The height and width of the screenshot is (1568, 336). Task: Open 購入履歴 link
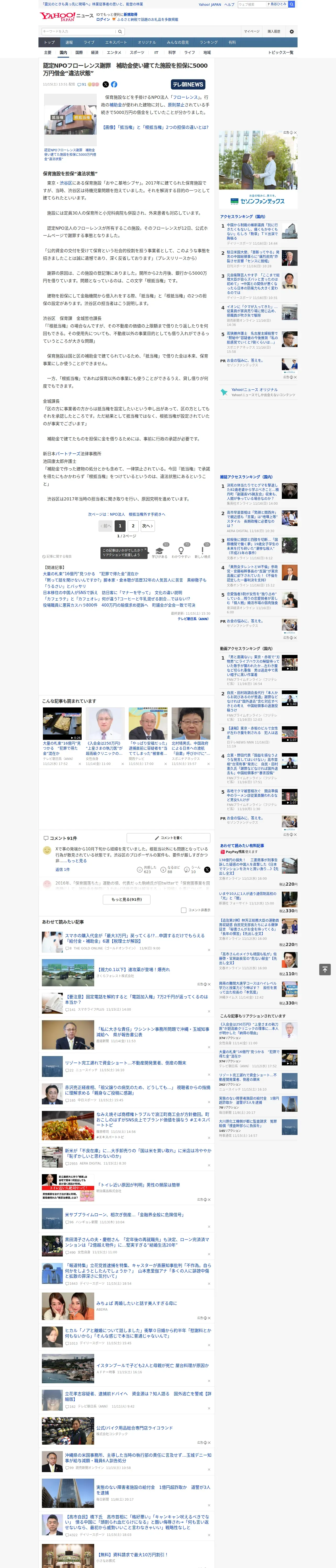274,32
